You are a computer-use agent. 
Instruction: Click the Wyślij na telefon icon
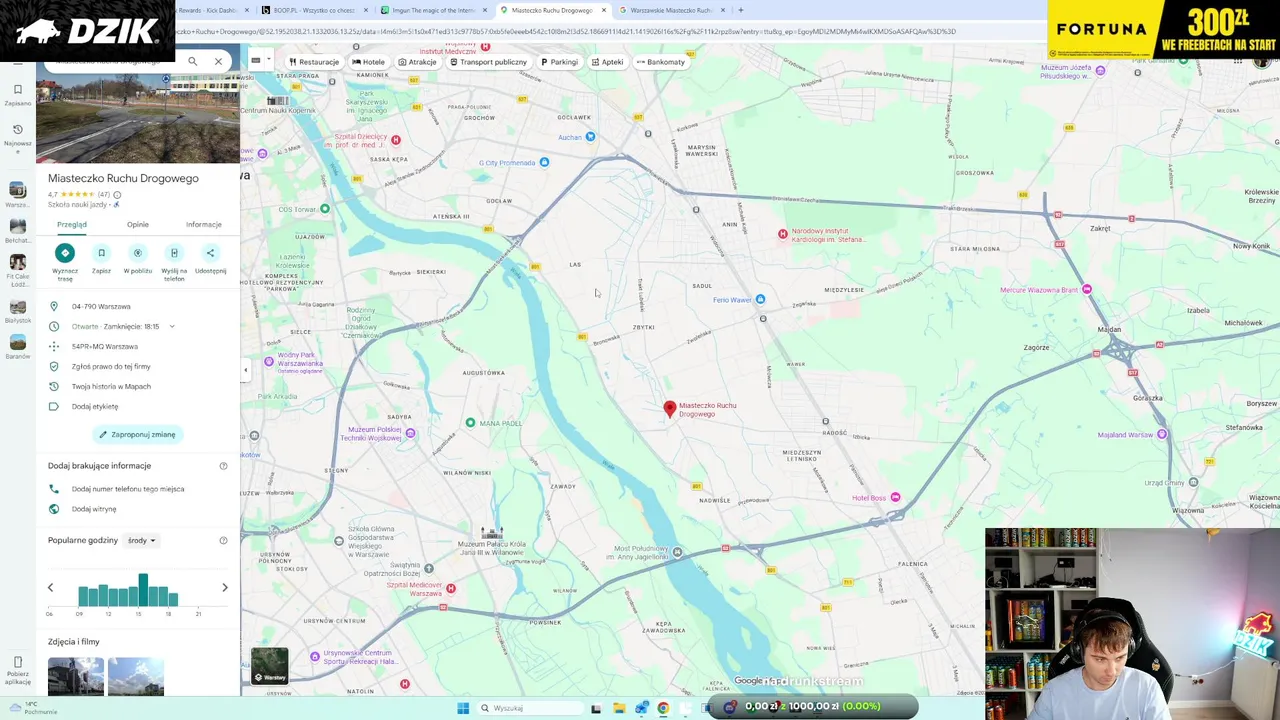point(174,253)
